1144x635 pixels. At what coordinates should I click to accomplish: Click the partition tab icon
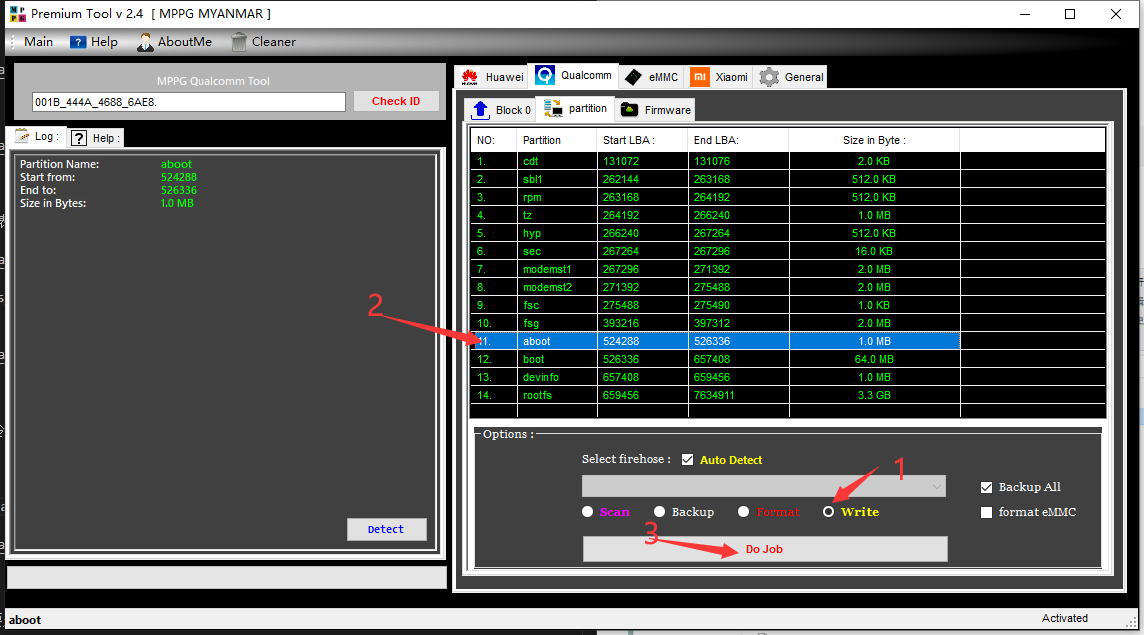click(553, 108)
